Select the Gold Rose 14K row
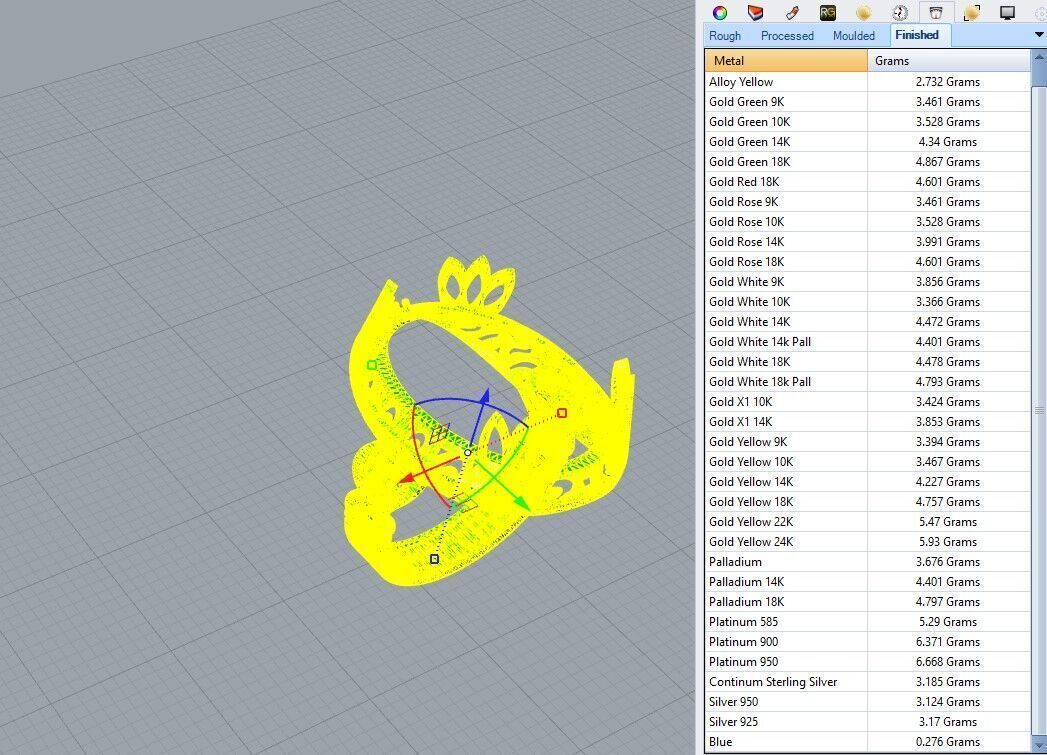 pyautogui.click(x=867, y=242)
